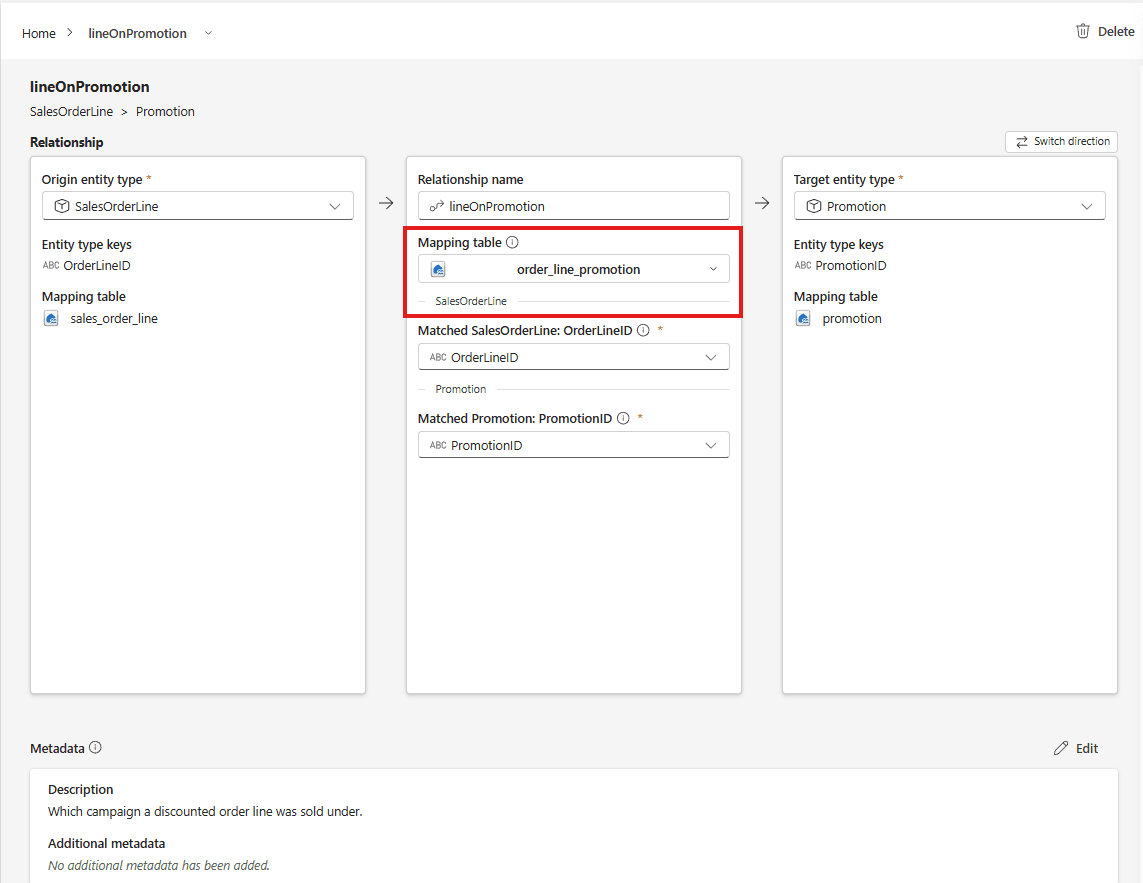Viewport: 1143px width, 883px height.
Task: Expand the order_line_promotion mapping table dropdown
Action: pos(574,269)
